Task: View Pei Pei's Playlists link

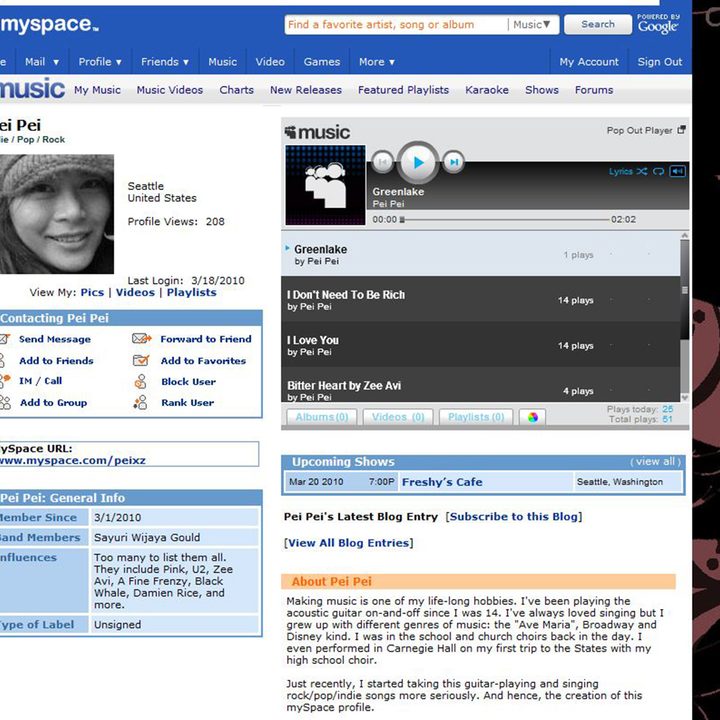Action: click(x=191, y=292)
